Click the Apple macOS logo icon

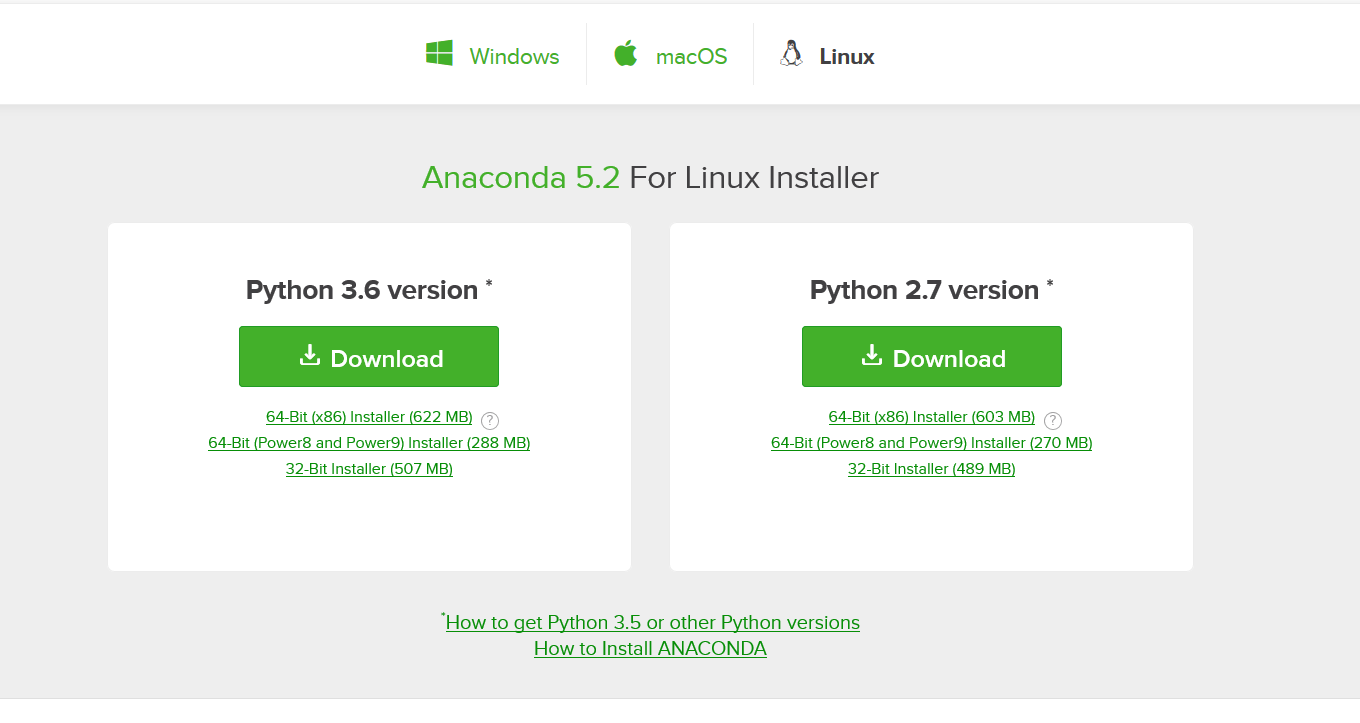tap(626, 54)
